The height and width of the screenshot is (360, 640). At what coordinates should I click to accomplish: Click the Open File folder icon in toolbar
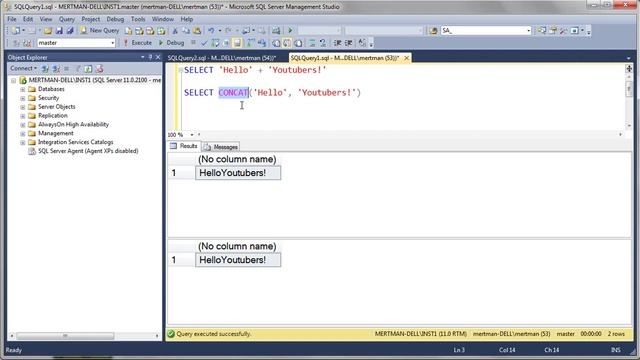[x=48, y=31]
